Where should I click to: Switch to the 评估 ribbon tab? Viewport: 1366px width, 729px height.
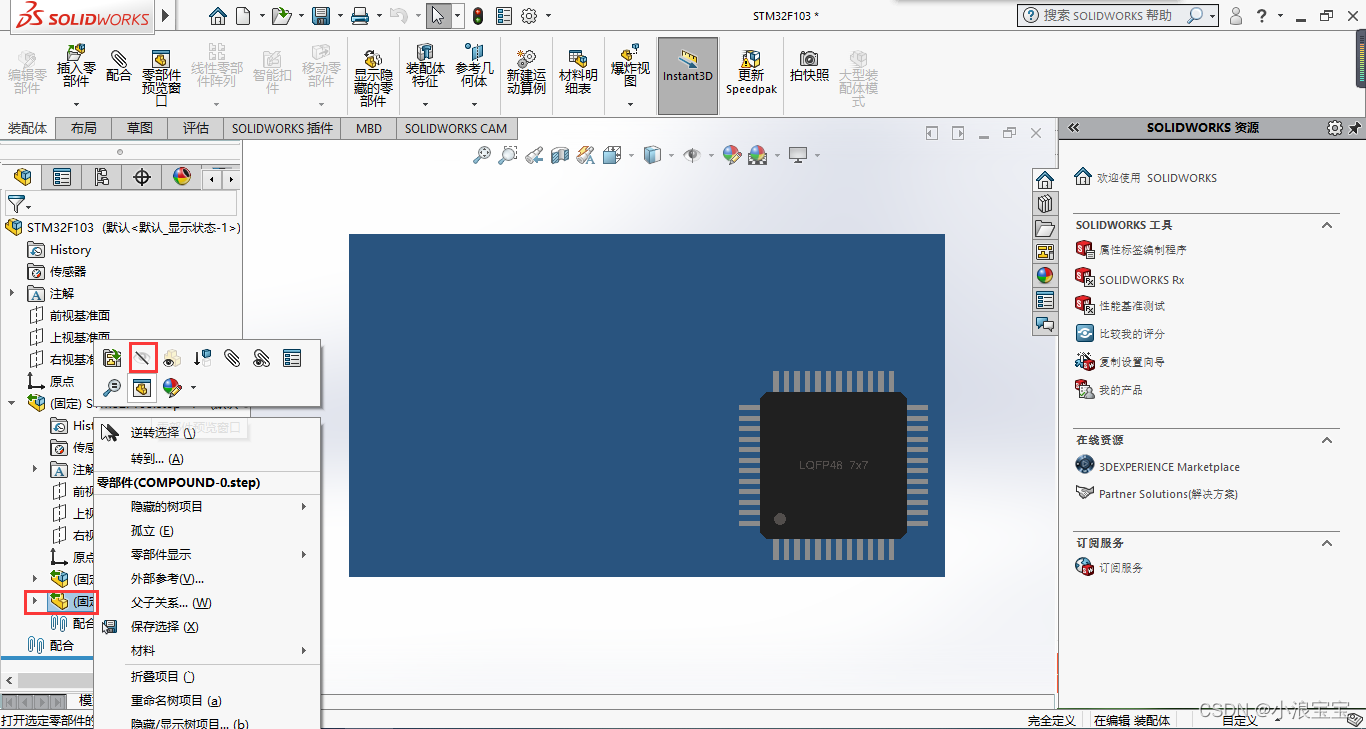point(195,128)
